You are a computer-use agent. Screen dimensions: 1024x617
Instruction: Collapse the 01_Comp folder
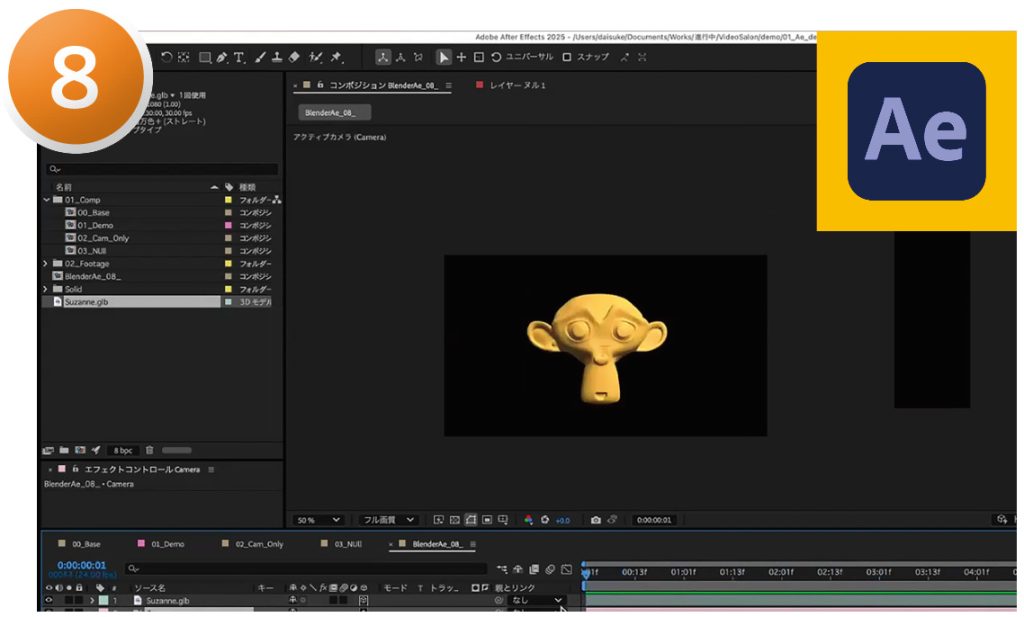46,200
